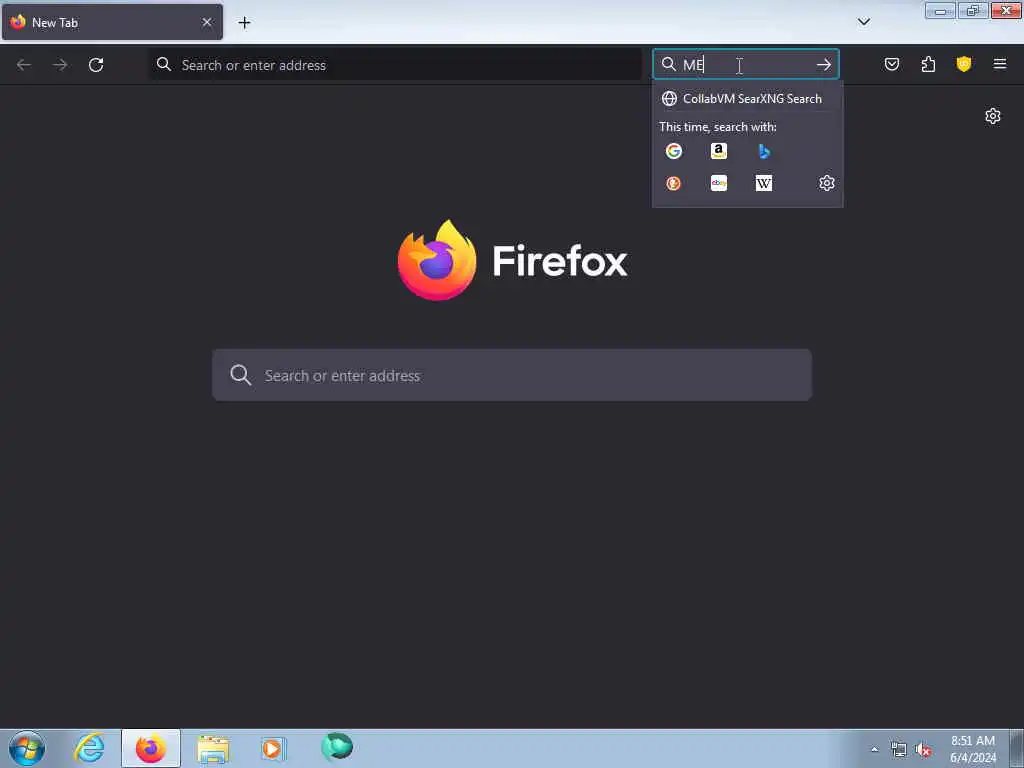Viewport: 1024px width, 768px height.
Task: Close the New Tab tab
Action: 206,22
